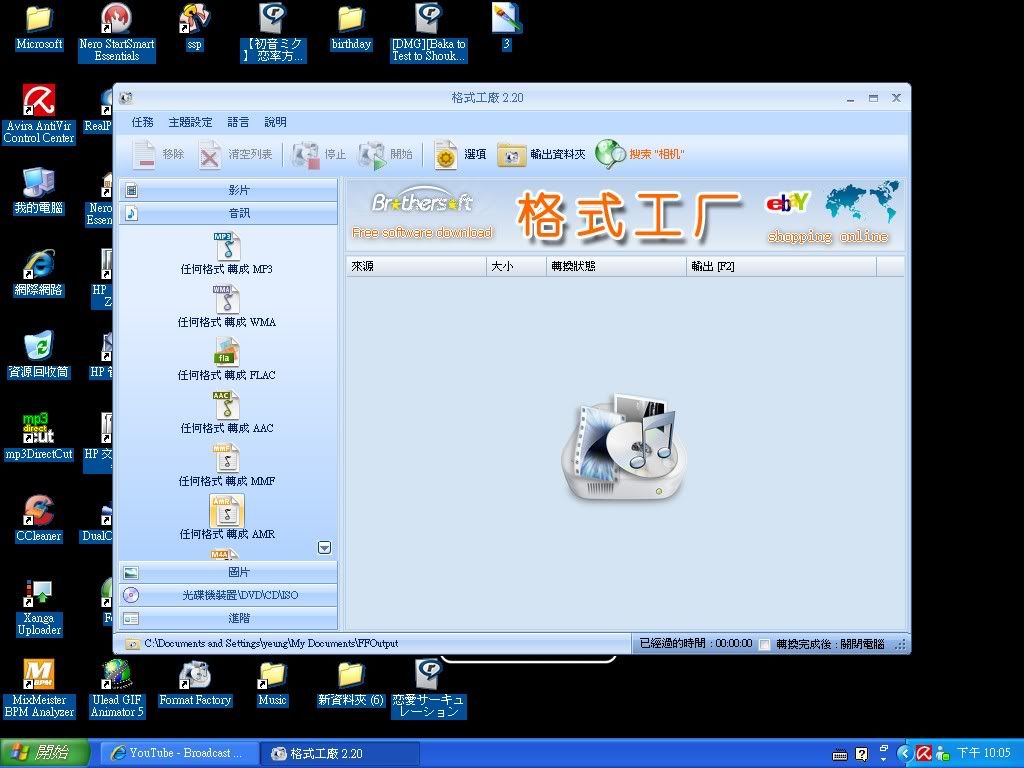Select the 網際網路 Internet Explorer desktop icon

tap(39, 274)
